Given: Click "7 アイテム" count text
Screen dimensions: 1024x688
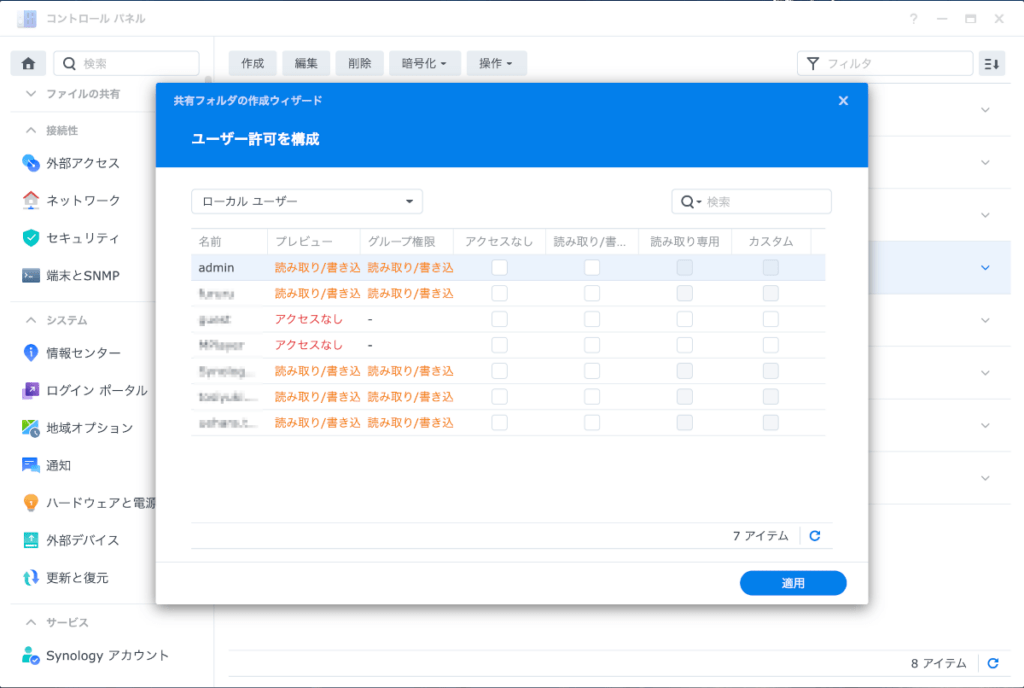Looking at the screenshot, I should tap(760, 536).
